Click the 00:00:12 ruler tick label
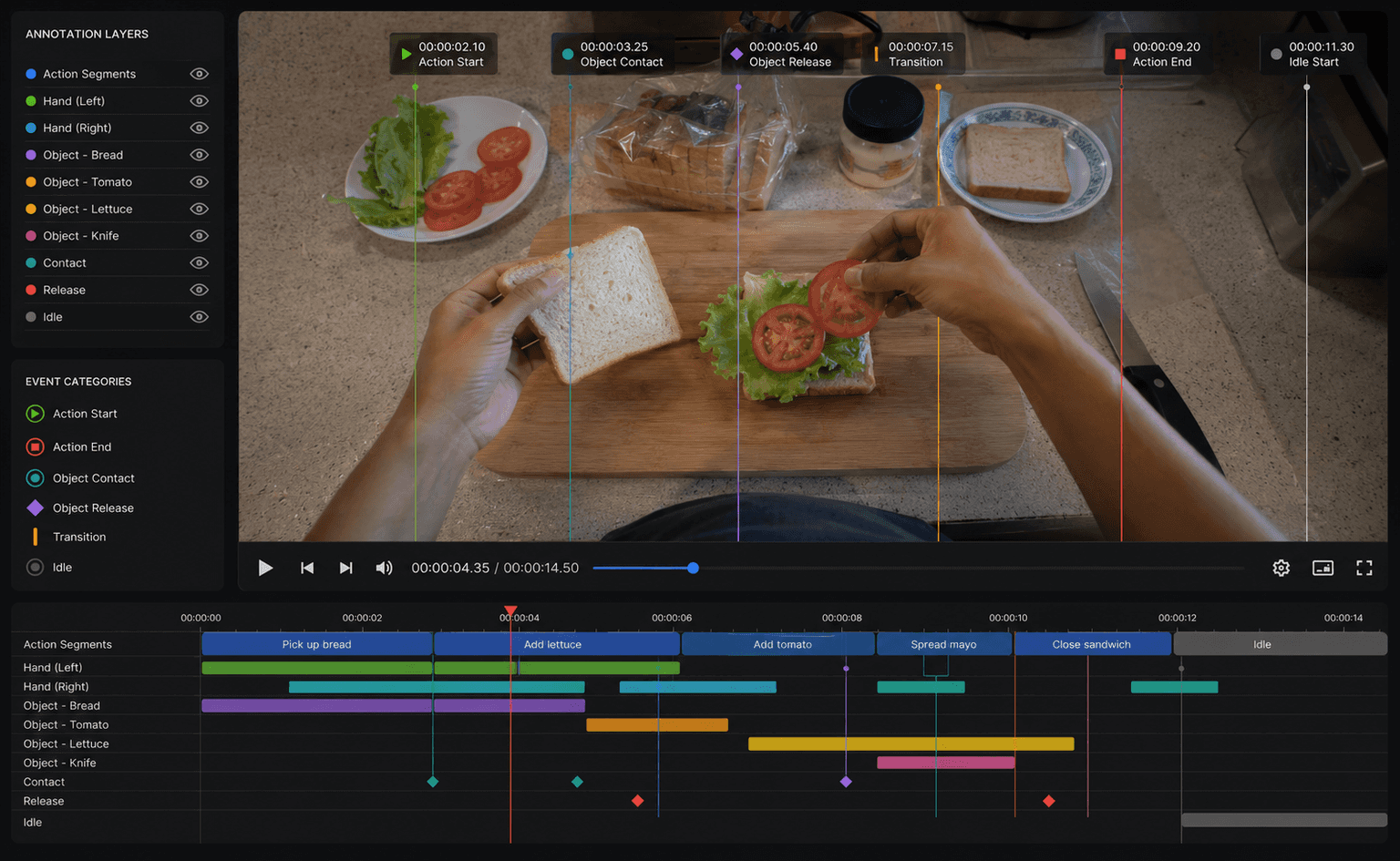 click(1178, 618)
